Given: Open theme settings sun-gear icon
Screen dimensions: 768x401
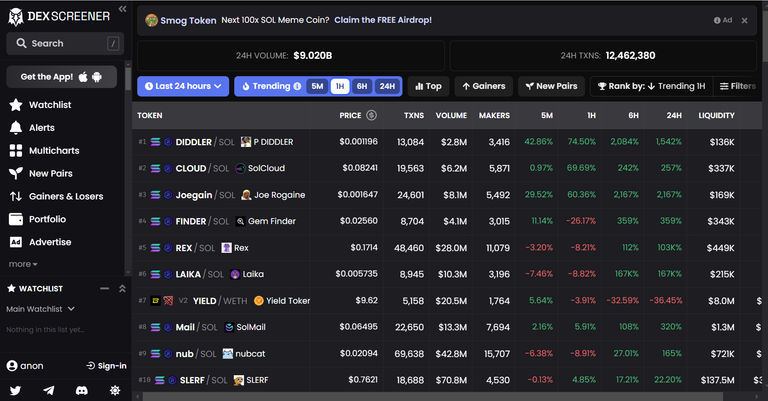Looking at the screenshot, I should pyautogui.click(x=115, y=390).
